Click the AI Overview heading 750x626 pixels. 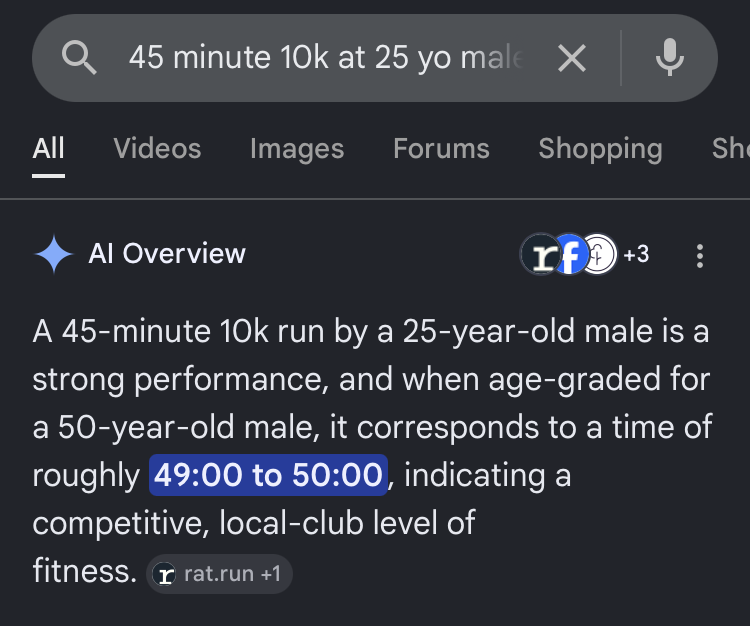(x=167, y=253)
